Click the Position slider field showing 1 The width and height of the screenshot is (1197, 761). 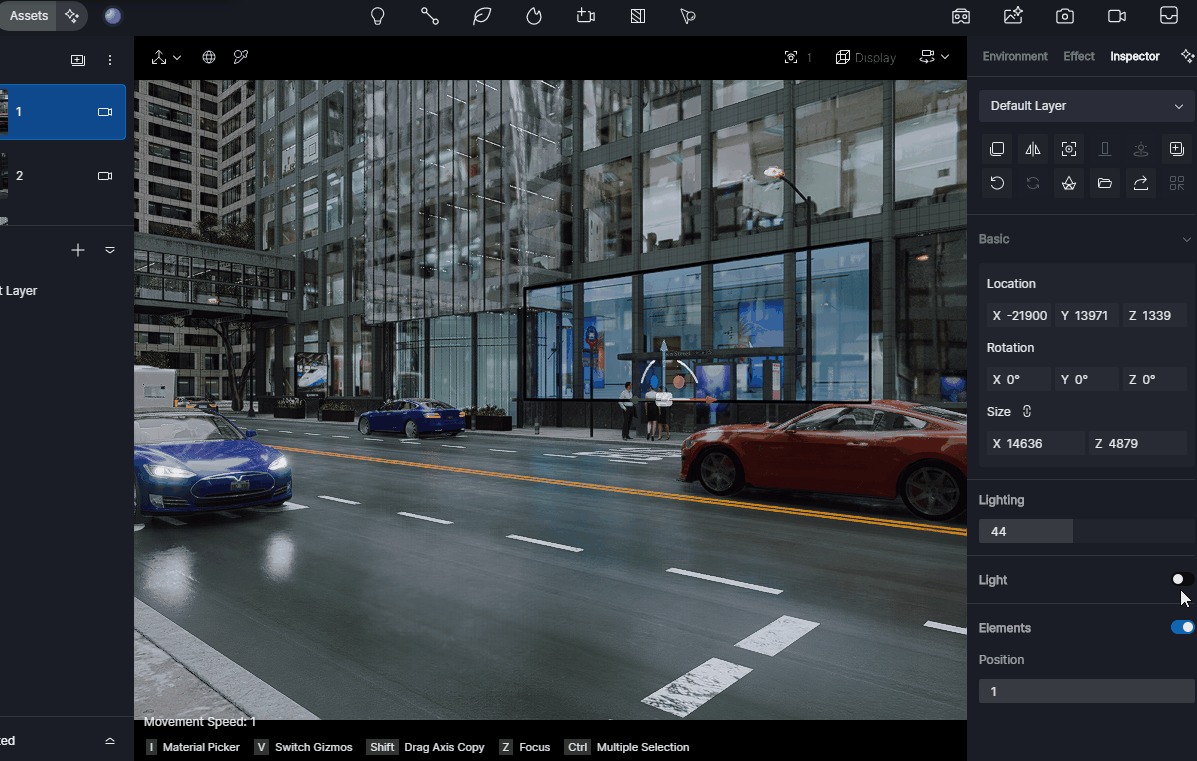[1087, 692]
